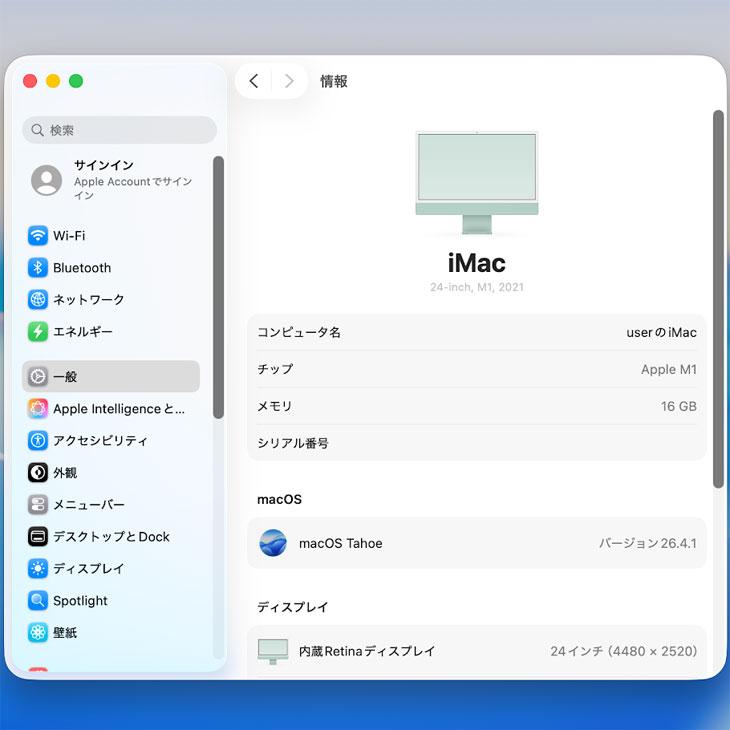Click the デスクトップとDock icon

38,537
